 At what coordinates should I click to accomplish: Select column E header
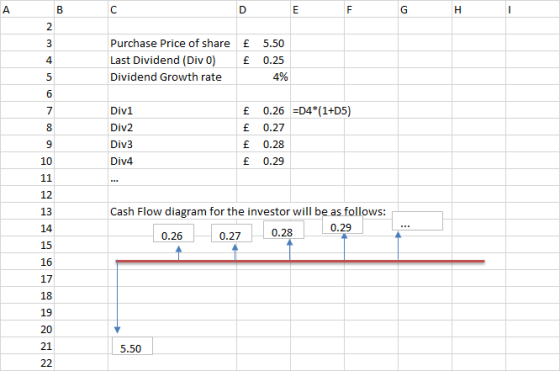click(x=318, y=9)
